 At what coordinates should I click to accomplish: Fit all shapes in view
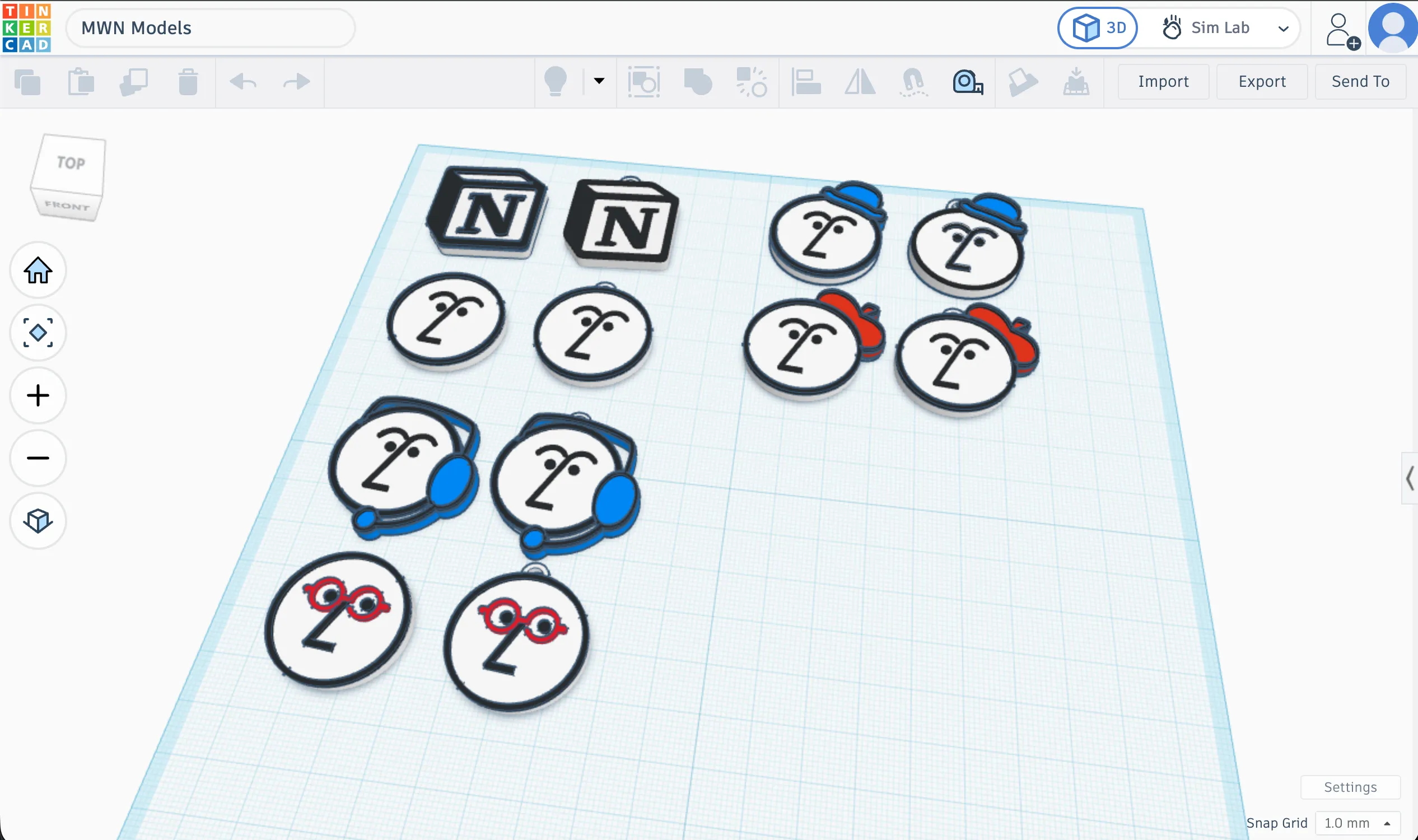coord(38,333)
